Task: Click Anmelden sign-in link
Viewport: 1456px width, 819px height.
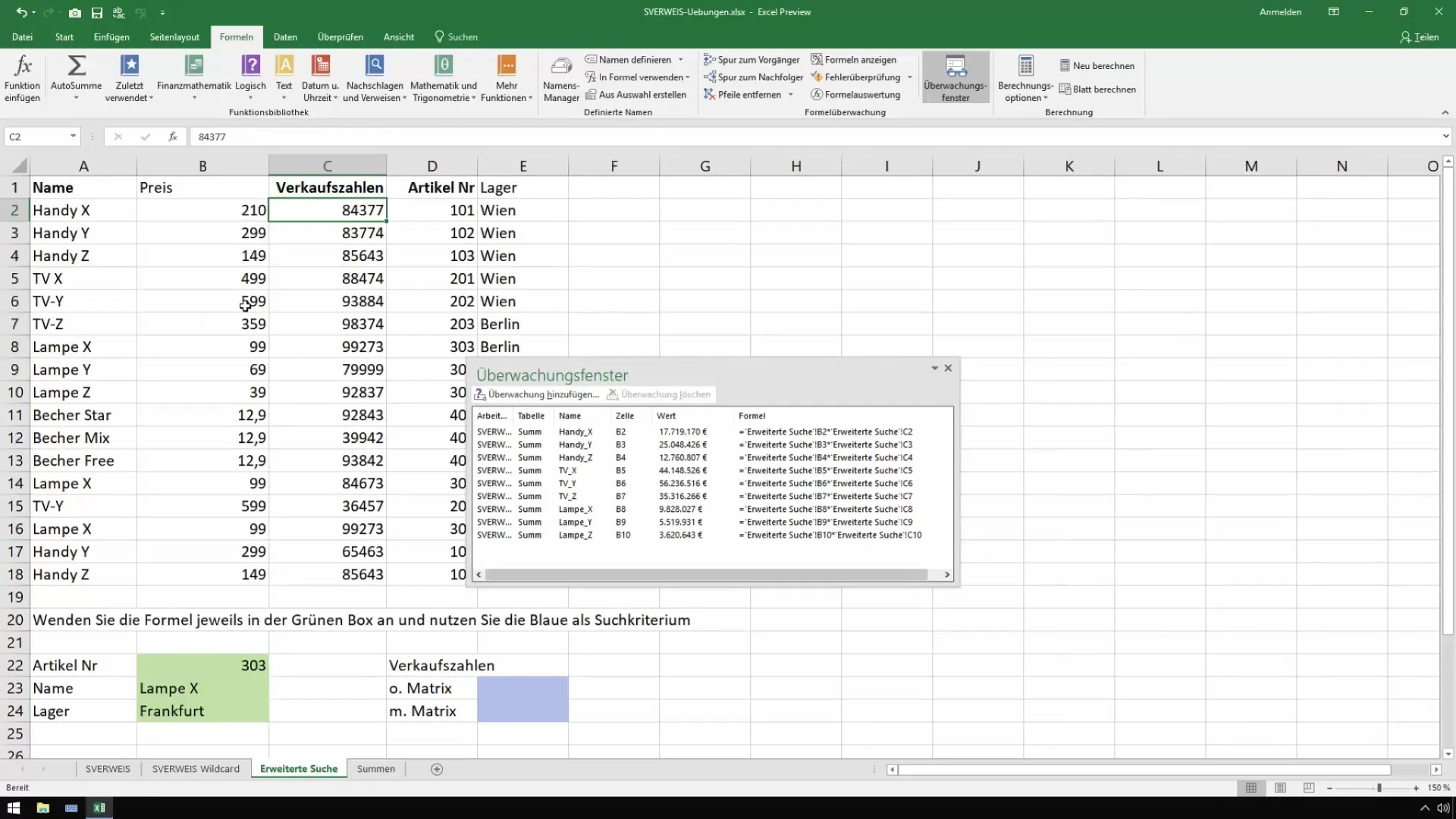Action: pyautogui.click(x=1280, y=12)
